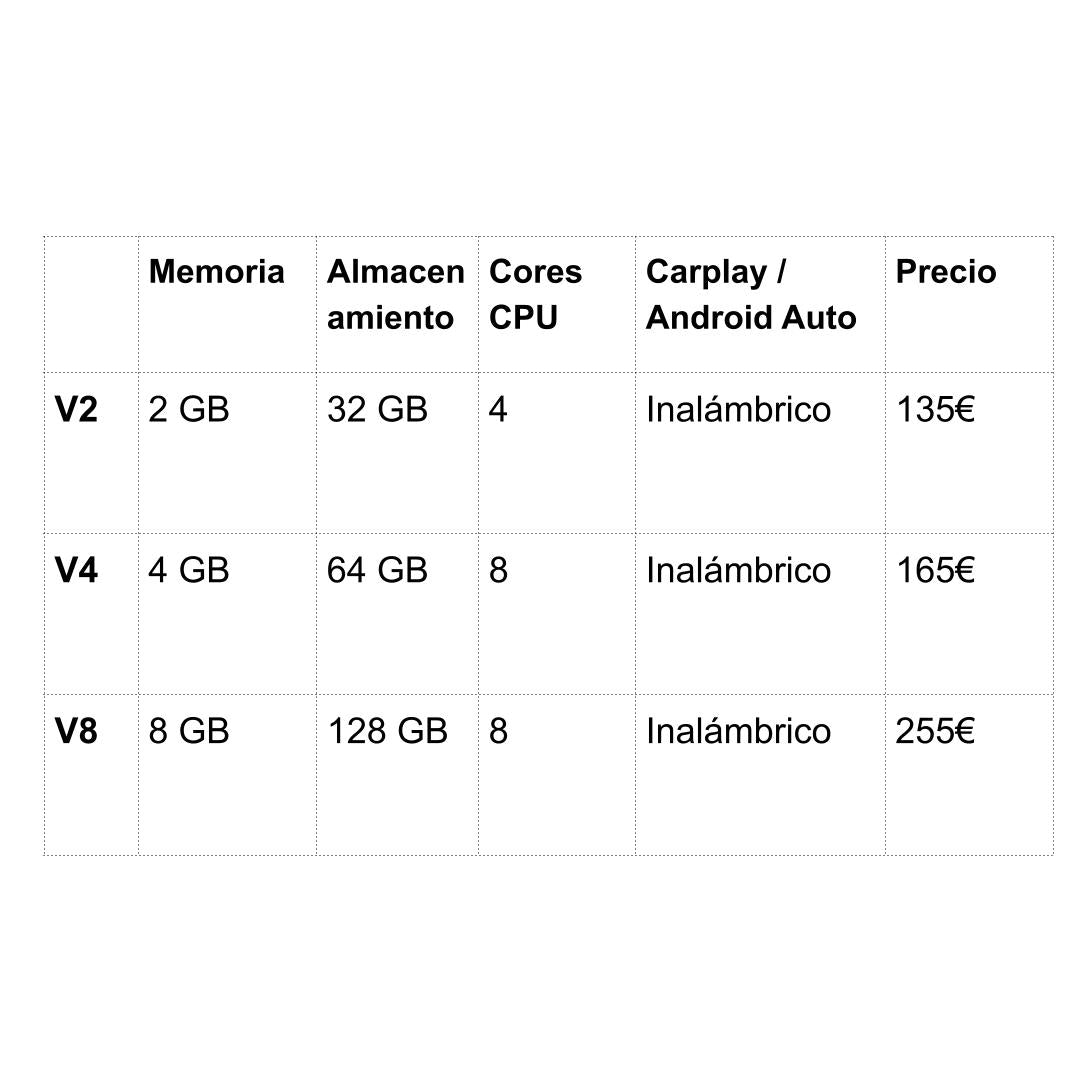Select the Carplay / Android Auto header
This screenshot has height=1080, width=1080.
click(751, 295)
